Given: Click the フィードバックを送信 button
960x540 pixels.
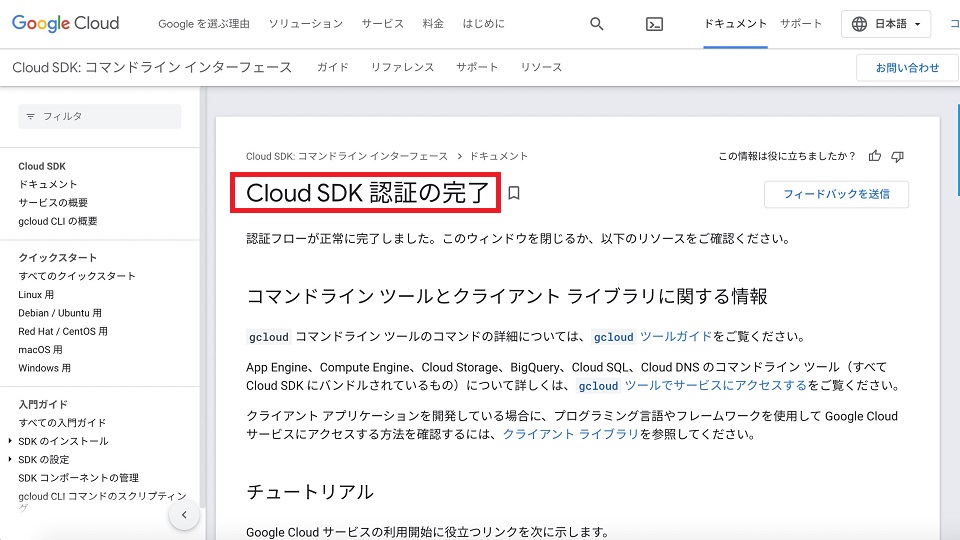Looking at the screenshot, I should pos(836,194).
